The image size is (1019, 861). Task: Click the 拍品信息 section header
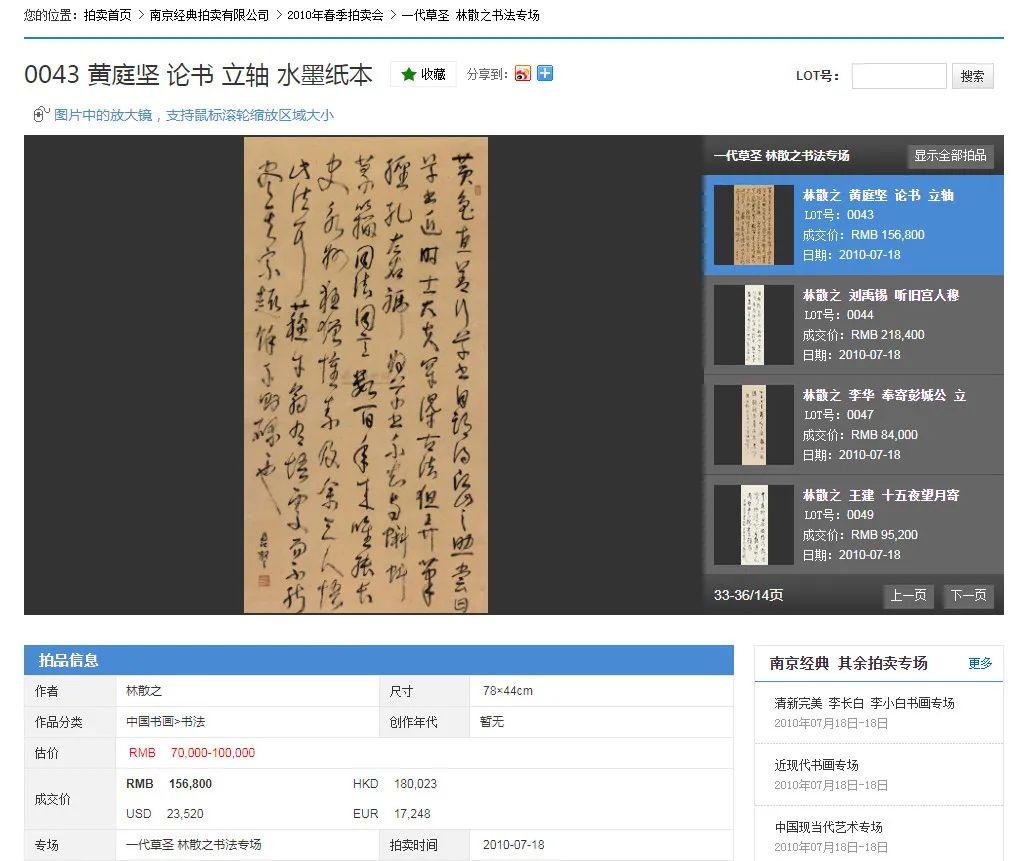[379, 660]
